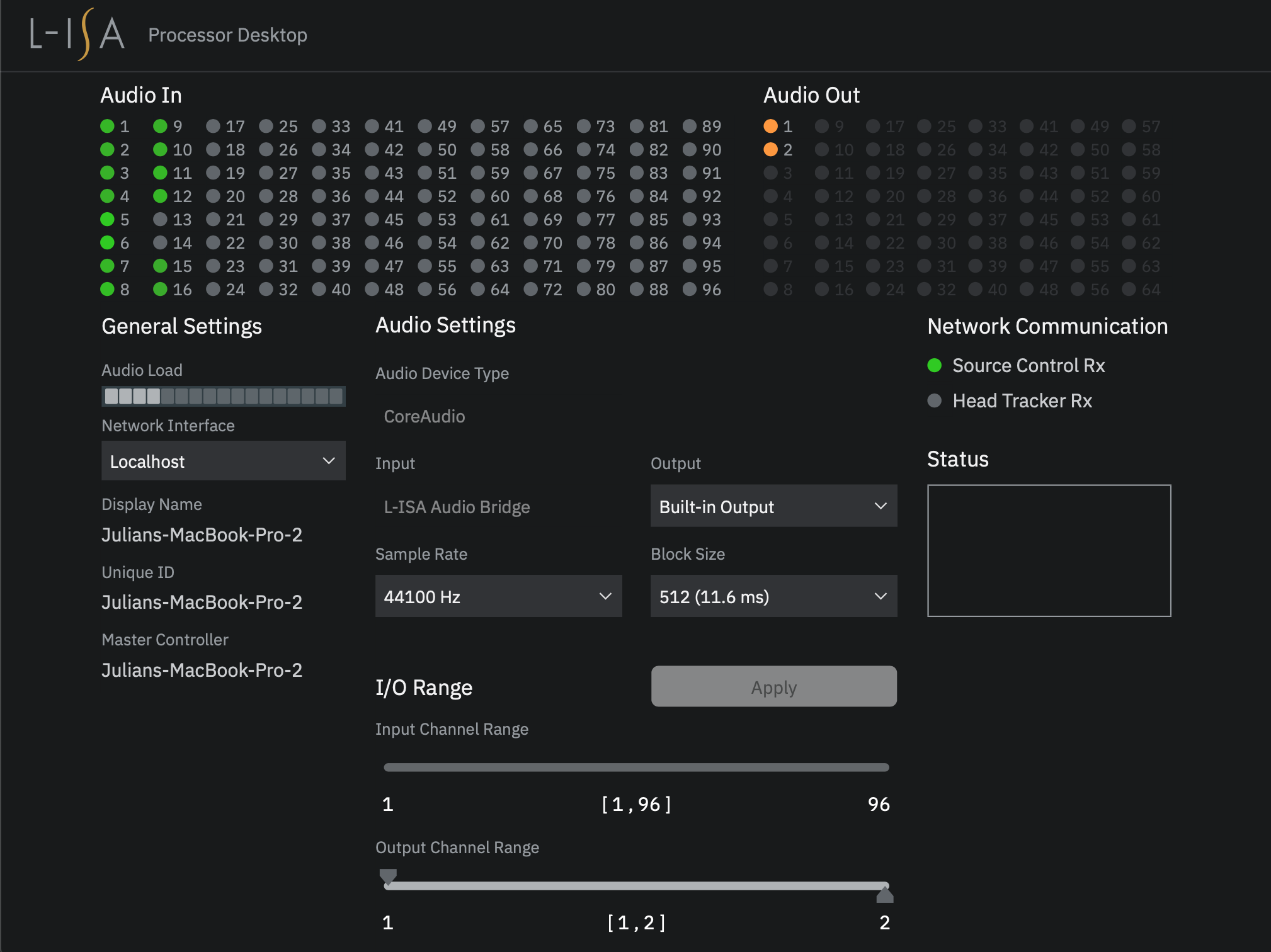This screenshot has width=1271, height=952.
Task: Click the Network Communication heading
Action: [1047, 327]
